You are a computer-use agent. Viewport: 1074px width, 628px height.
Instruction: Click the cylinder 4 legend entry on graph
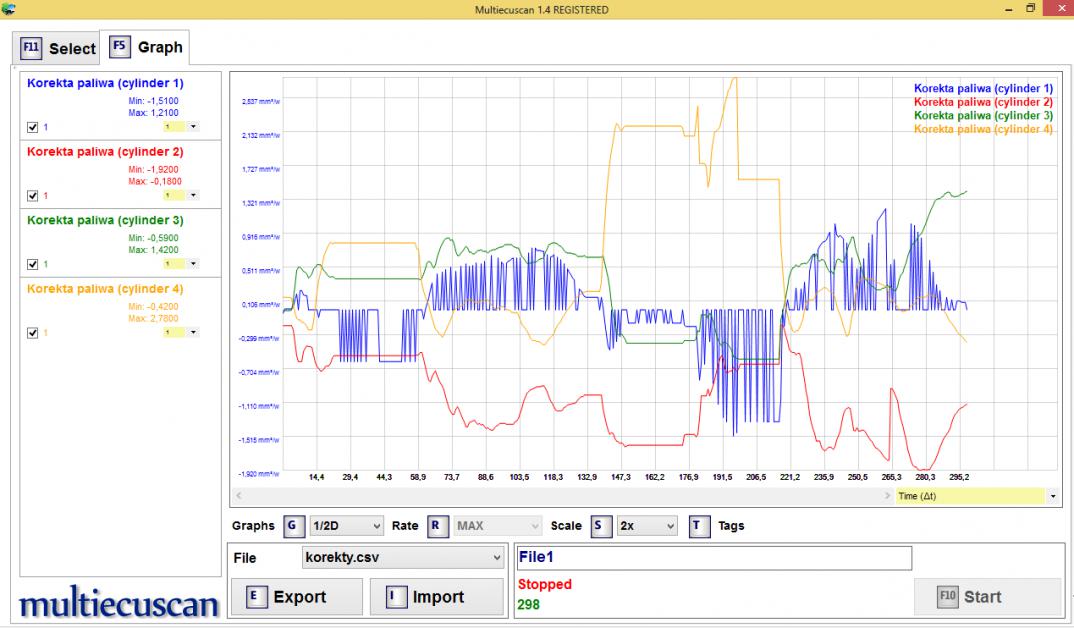pyautogui.click(x=983, y=129)
